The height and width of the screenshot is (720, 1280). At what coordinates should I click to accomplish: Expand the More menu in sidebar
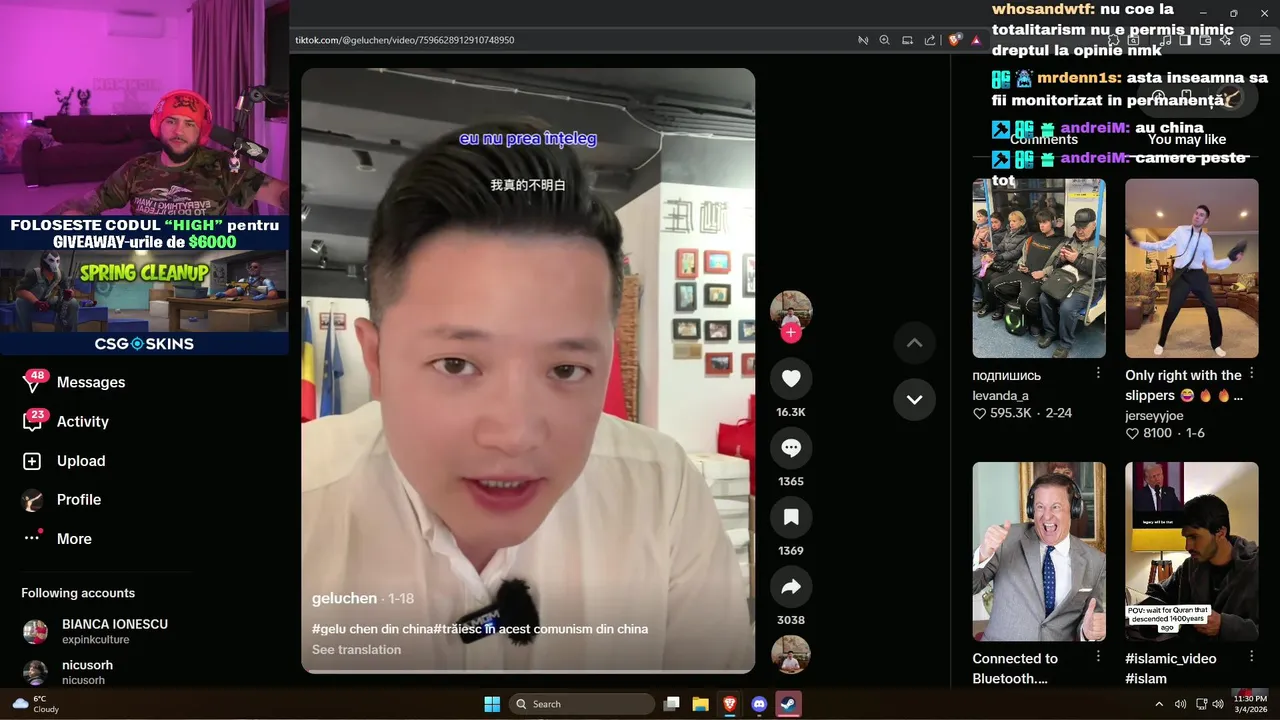tap(74, 539)
